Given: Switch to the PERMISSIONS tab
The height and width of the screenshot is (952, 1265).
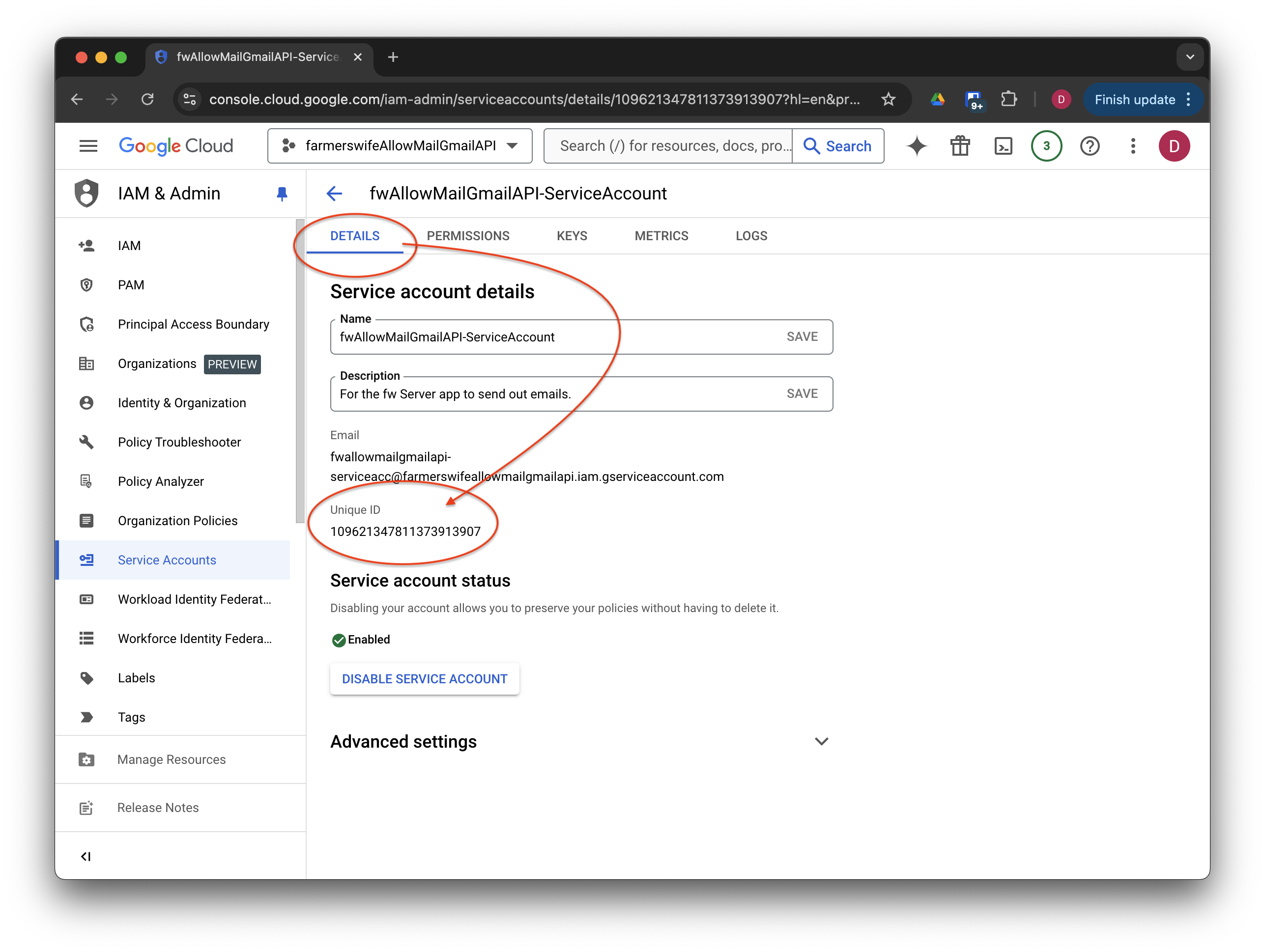Looking at the screenshot, I should [468, 236].
